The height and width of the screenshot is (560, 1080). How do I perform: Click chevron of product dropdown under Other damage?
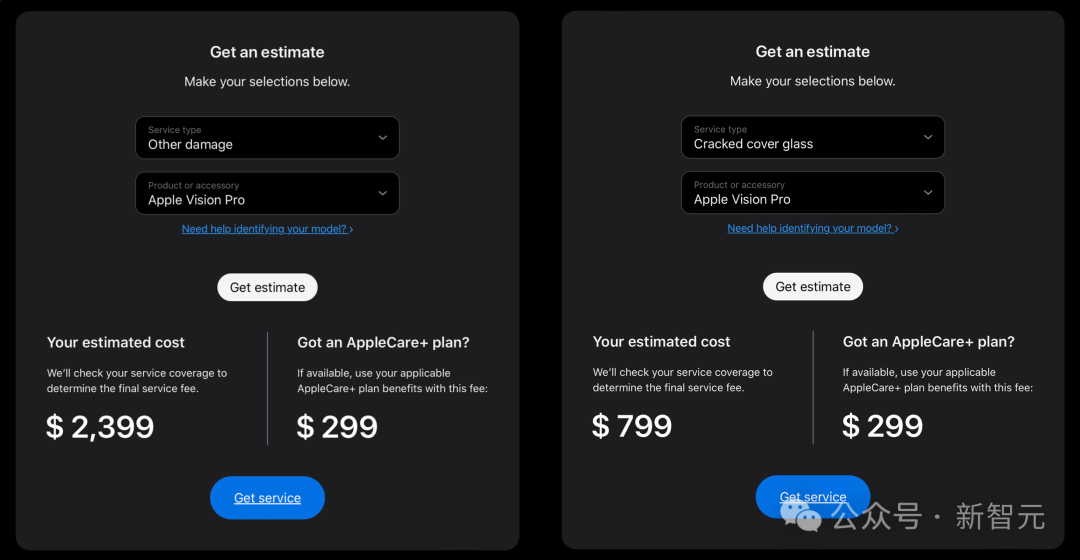pos(382,194)
